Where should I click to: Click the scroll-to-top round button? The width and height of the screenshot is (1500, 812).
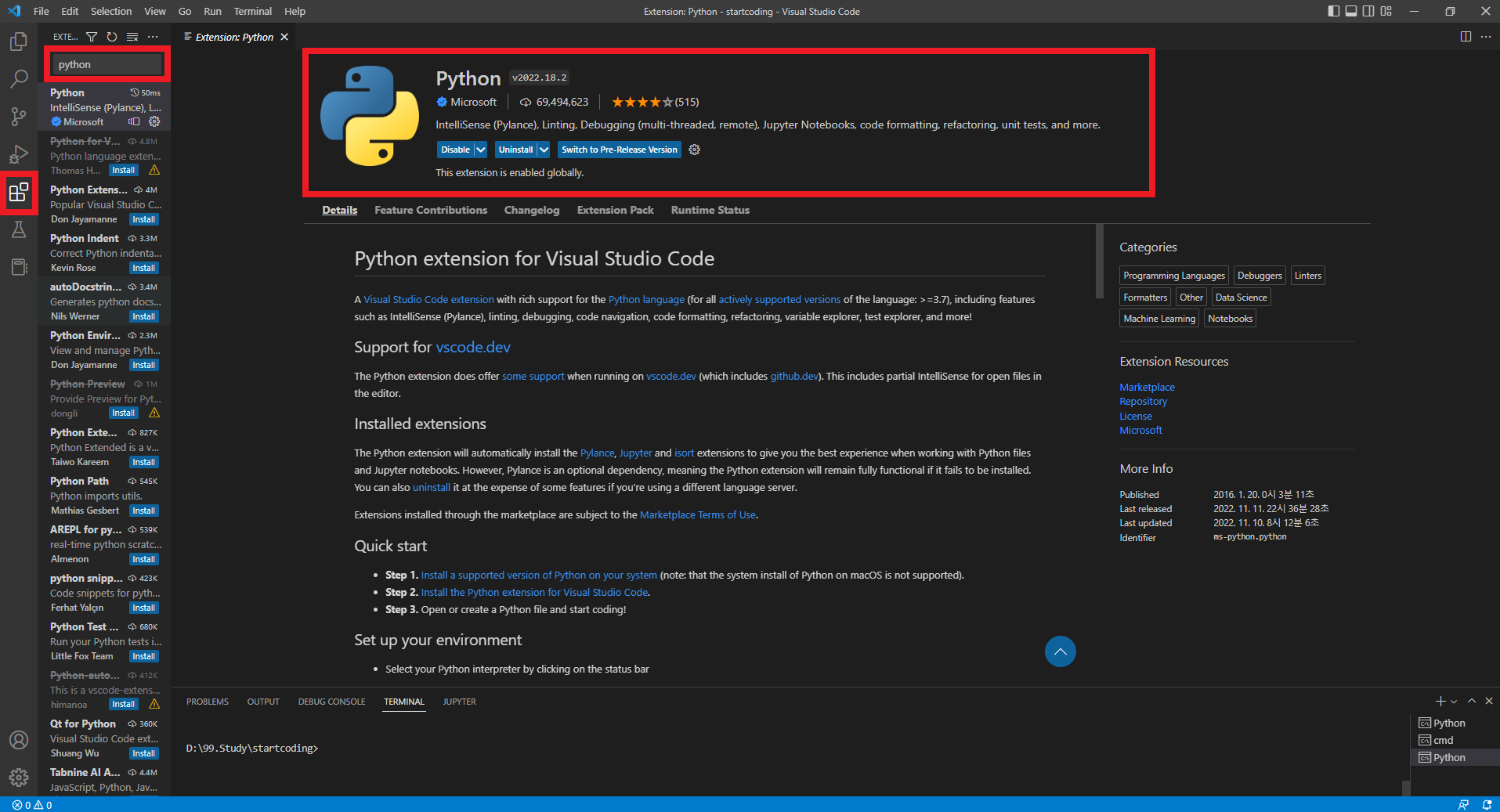click(x=1060, y=651)
